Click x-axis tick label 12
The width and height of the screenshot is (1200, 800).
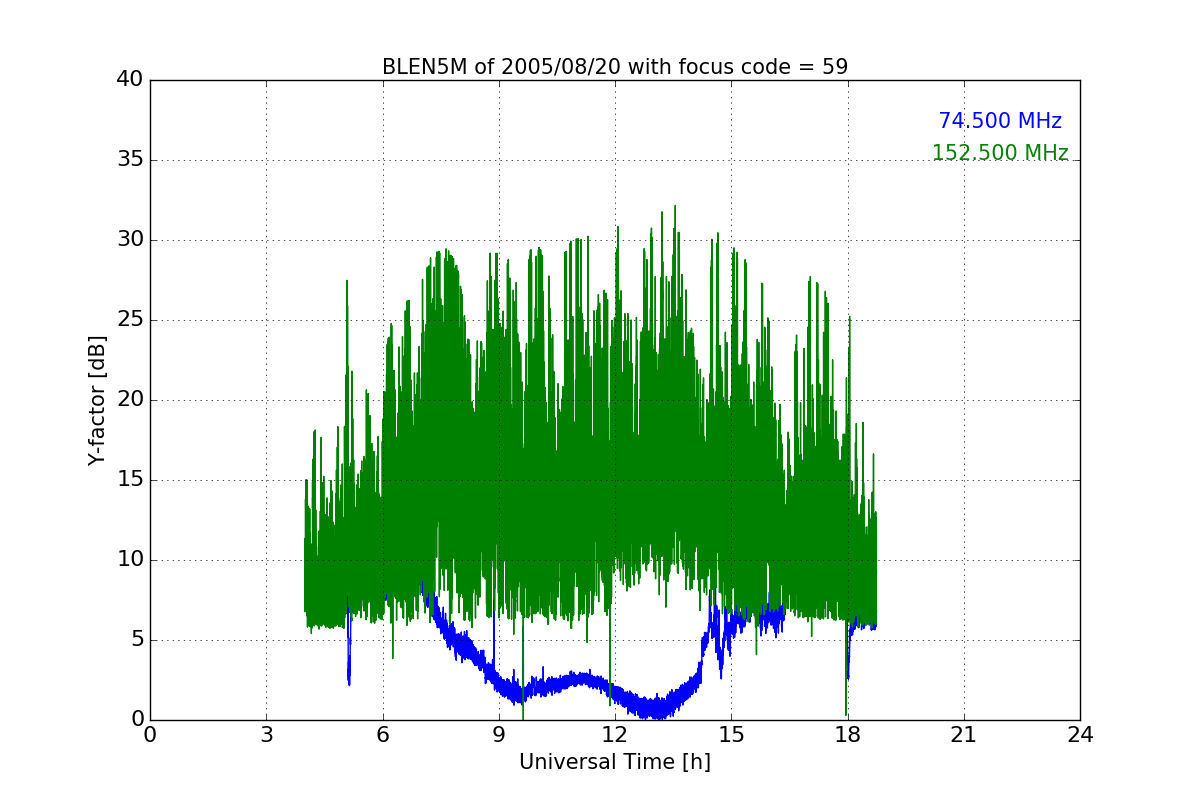(615, 734)
